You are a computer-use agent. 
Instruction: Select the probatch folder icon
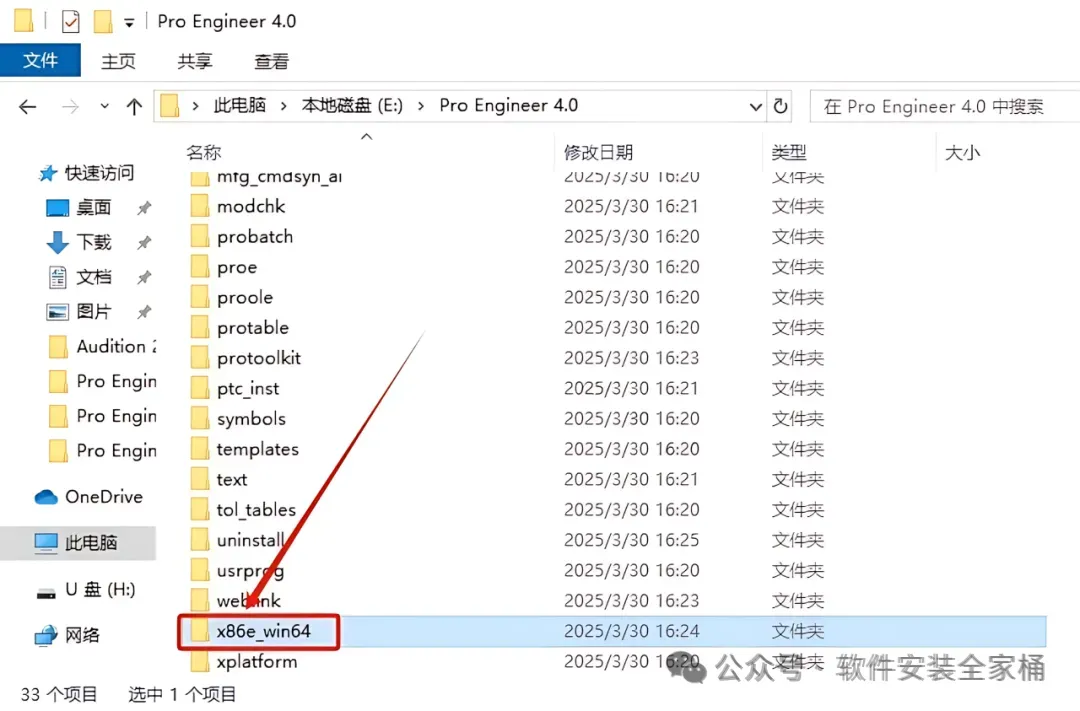200,236
